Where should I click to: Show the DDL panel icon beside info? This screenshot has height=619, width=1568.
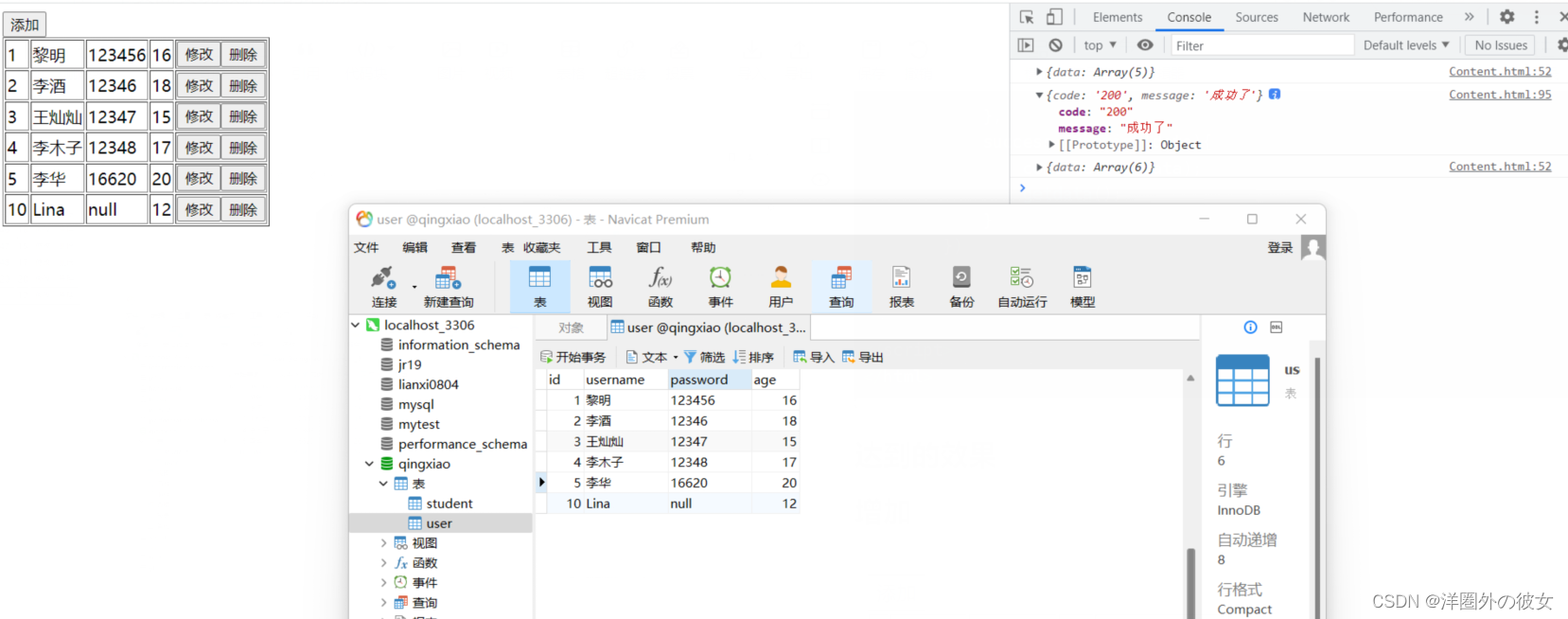pos(1276,327)
